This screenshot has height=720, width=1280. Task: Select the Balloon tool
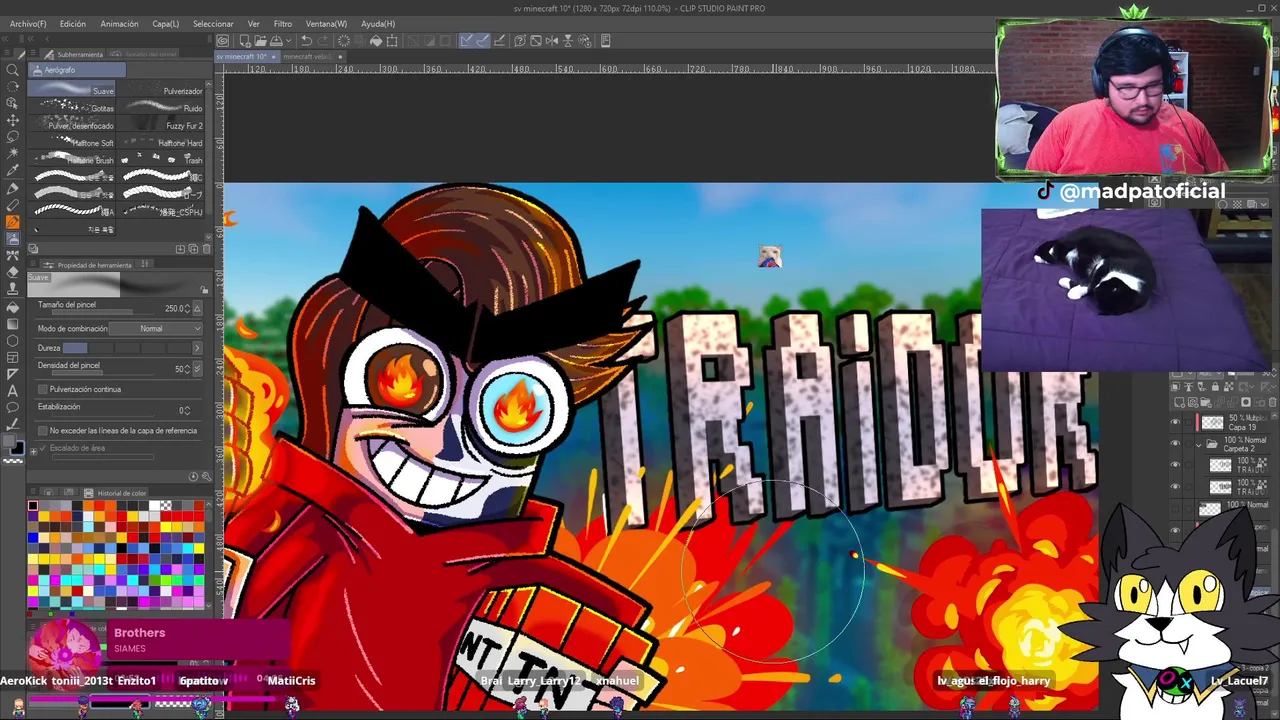[13, 407]
